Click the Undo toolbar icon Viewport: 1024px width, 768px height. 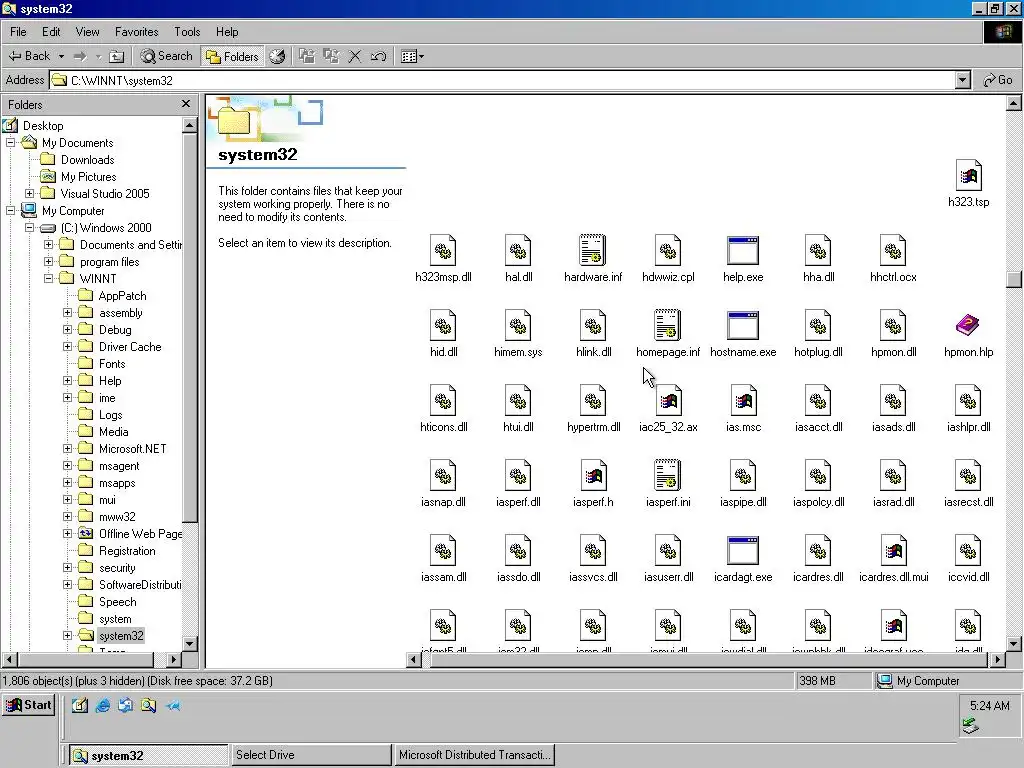pos(379,56)
